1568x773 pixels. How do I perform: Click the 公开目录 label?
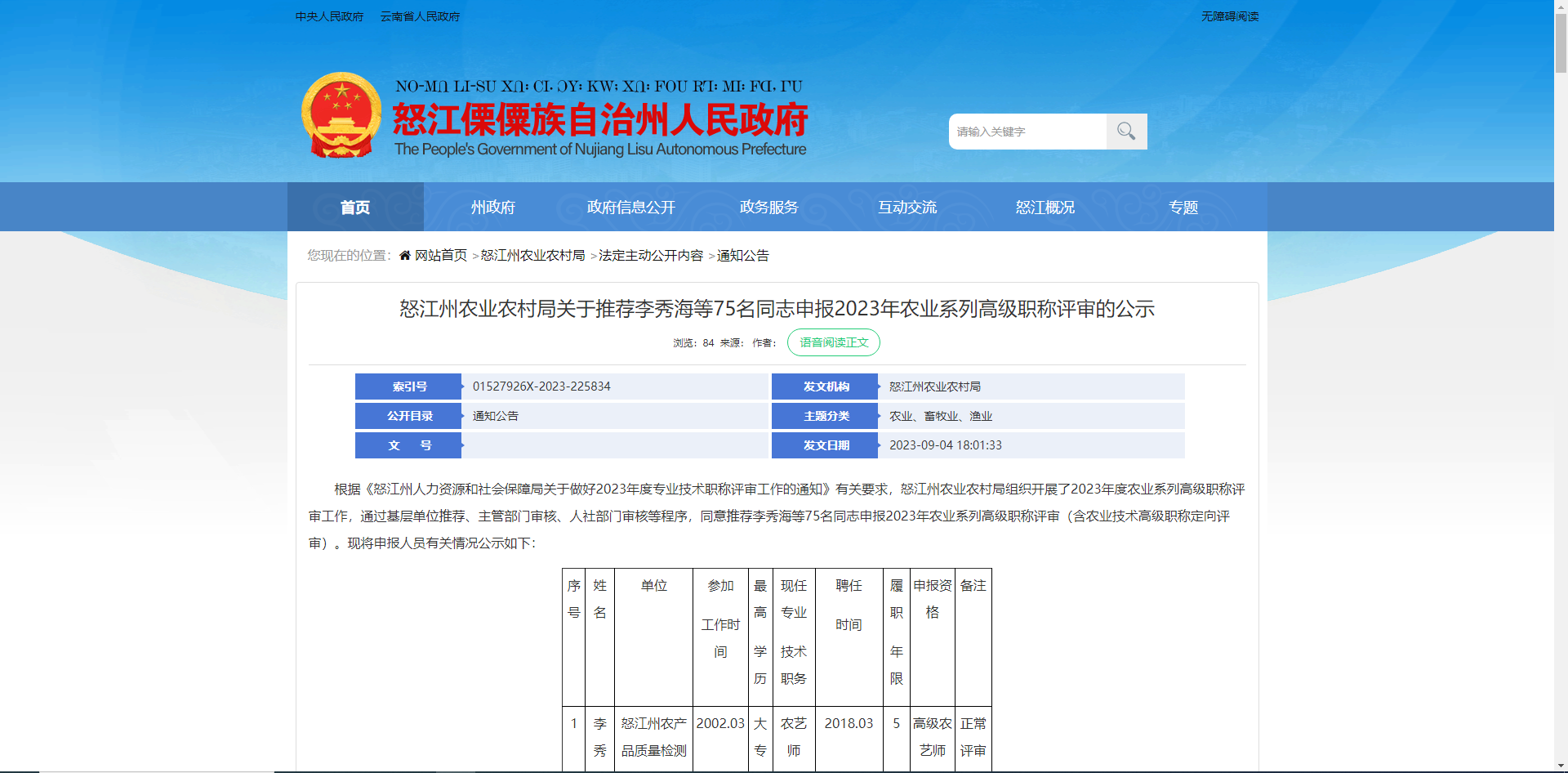409,416
